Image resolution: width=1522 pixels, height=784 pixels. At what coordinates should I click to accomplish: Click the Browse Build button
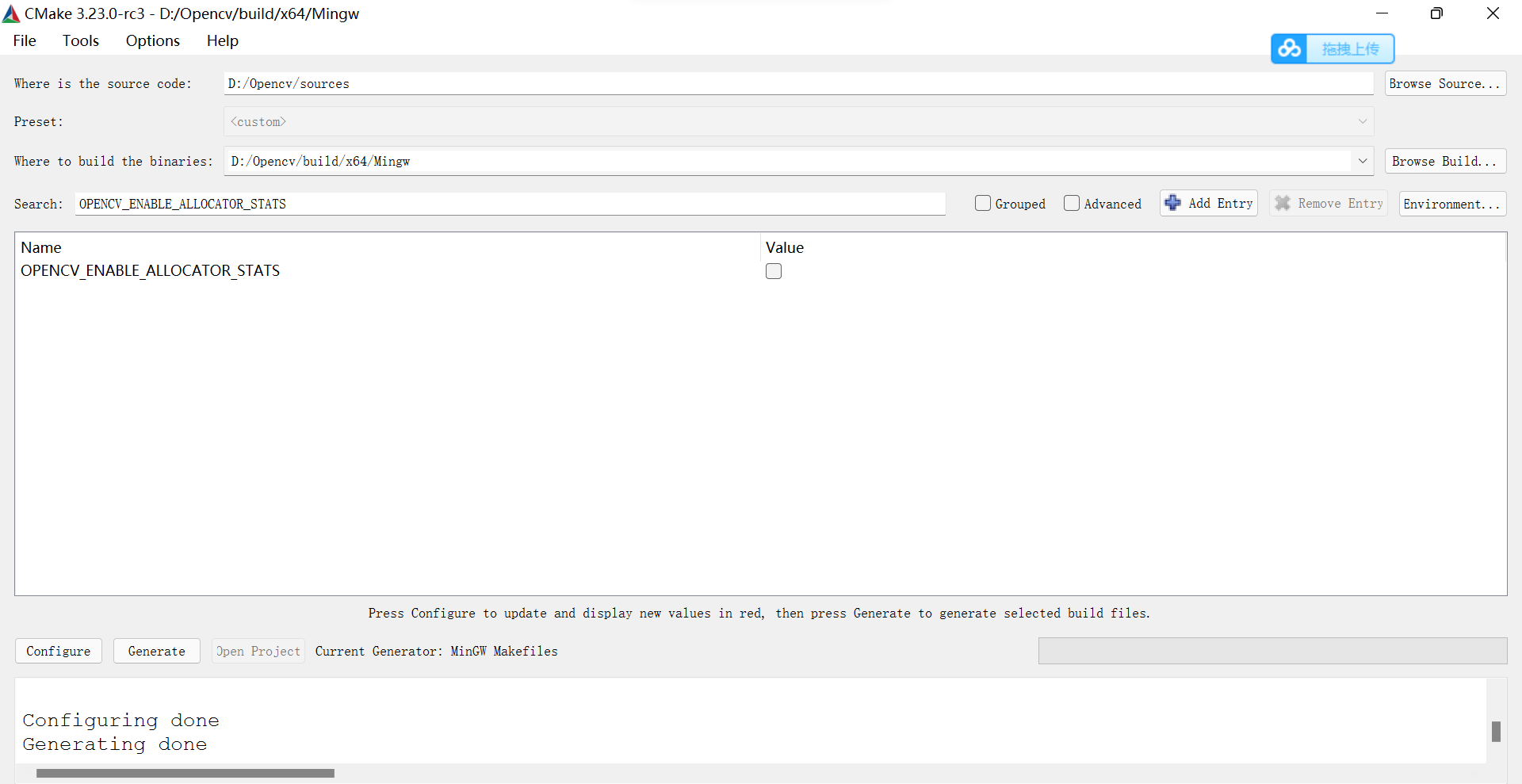(x=1445, y=161)
